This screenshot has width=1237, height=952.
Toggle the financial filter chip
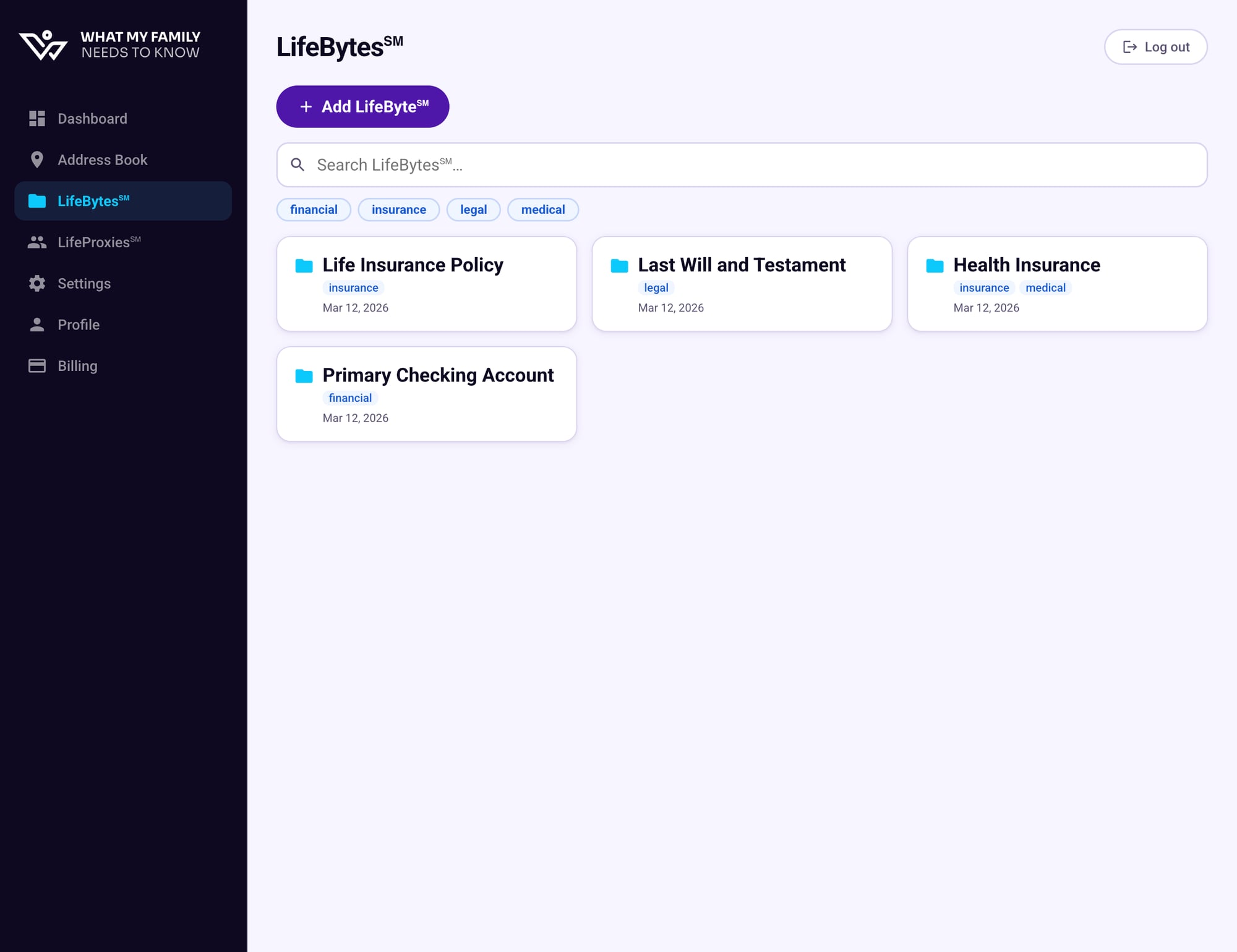coord(314,210)
